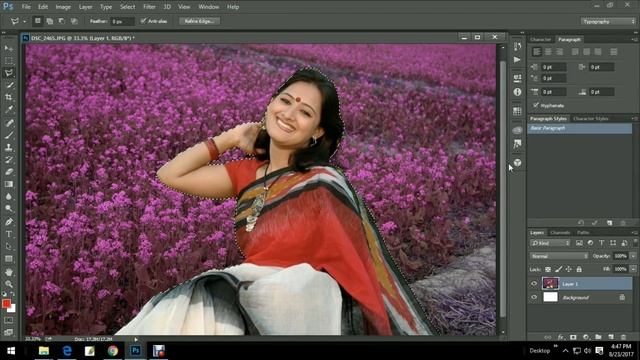
Task: Open the Fill slider arrow
Action: point(633,269)
